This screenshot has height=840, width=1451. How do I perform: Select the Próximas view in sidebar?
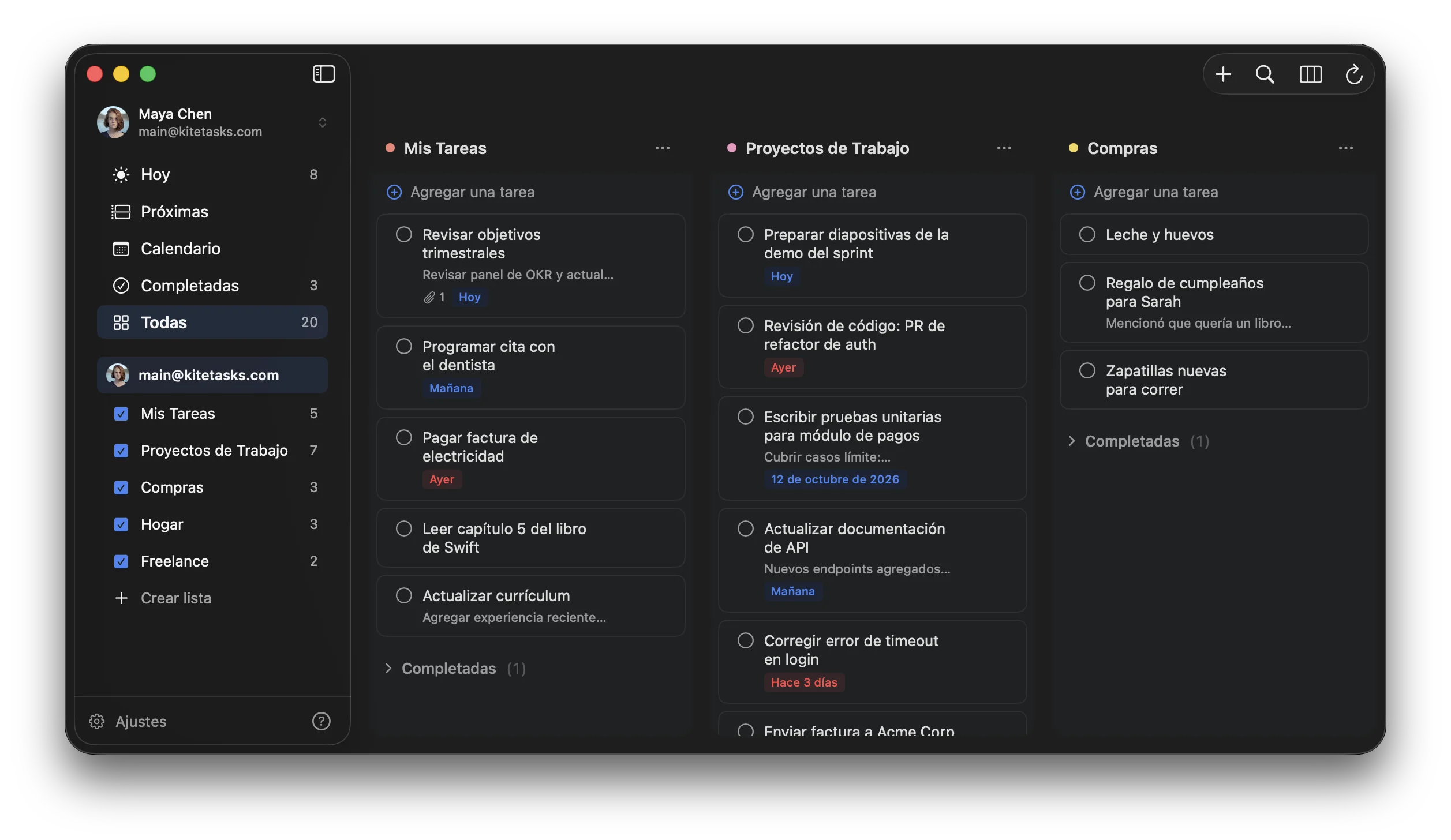(x=212, y=212)
